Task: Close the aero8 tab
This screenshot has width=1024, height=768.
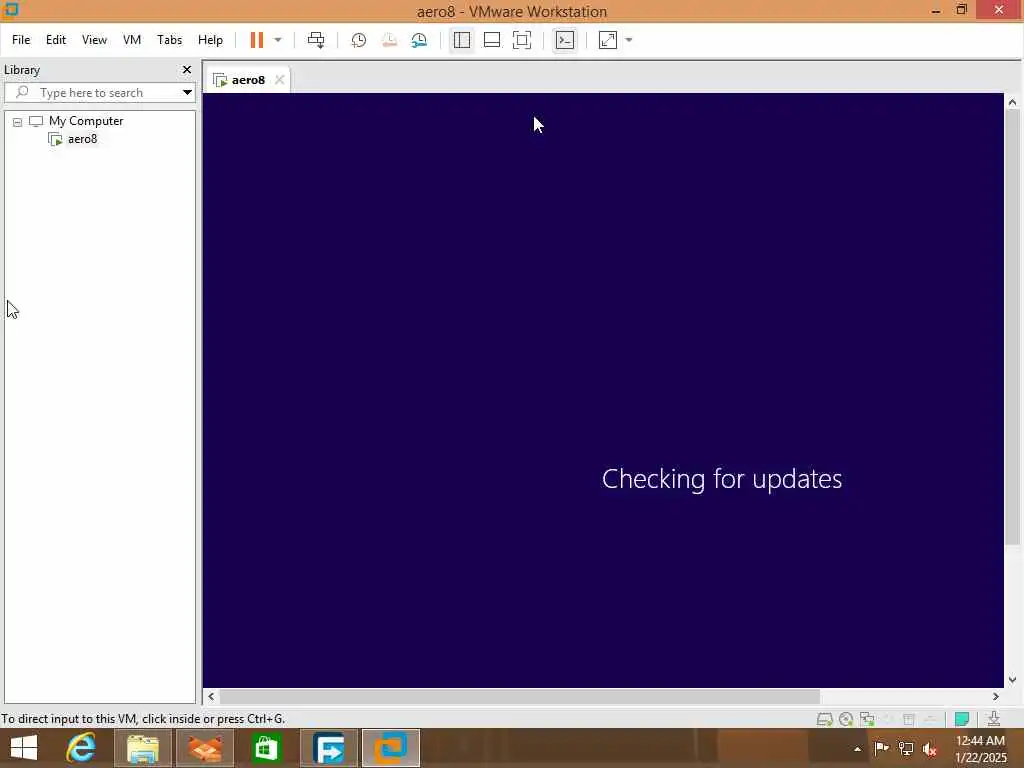Action: pyautogui.click(x=280, y=80)
